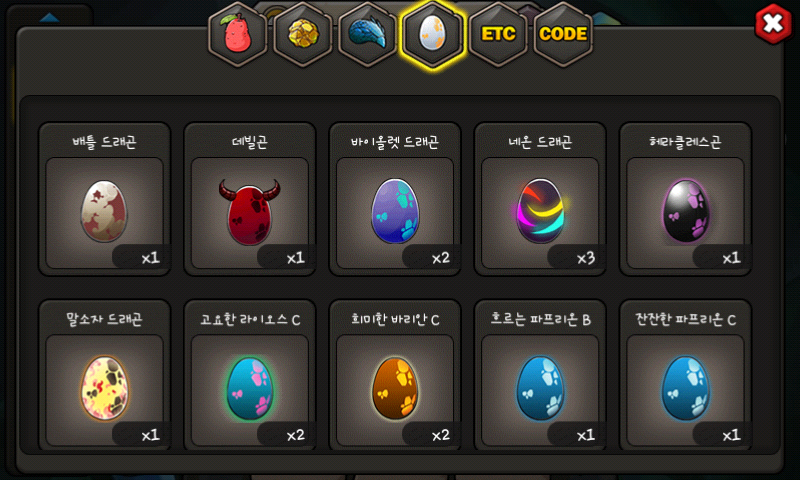Click the 잔잔한 파프리온 C egg

(x=685, y=388)
